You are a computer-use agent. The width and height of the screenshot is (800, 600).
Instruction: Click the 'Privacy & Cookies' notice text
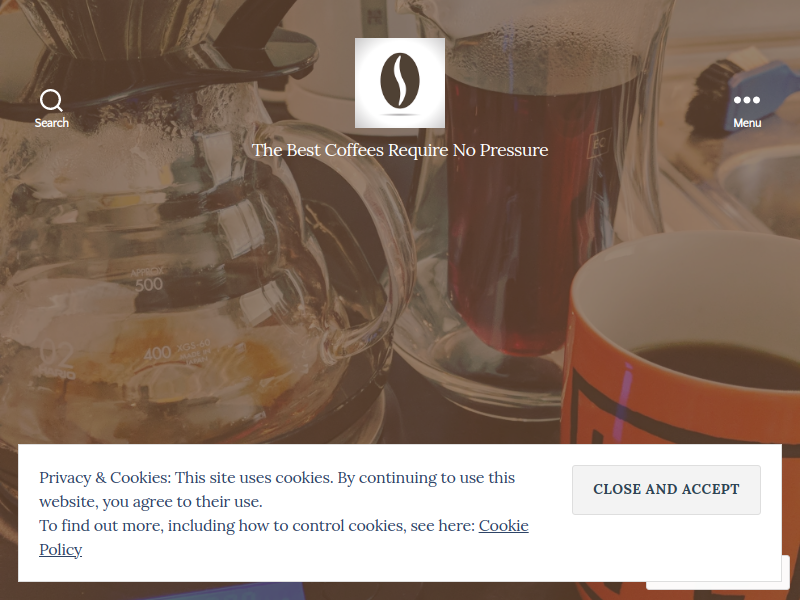point(105,478)
